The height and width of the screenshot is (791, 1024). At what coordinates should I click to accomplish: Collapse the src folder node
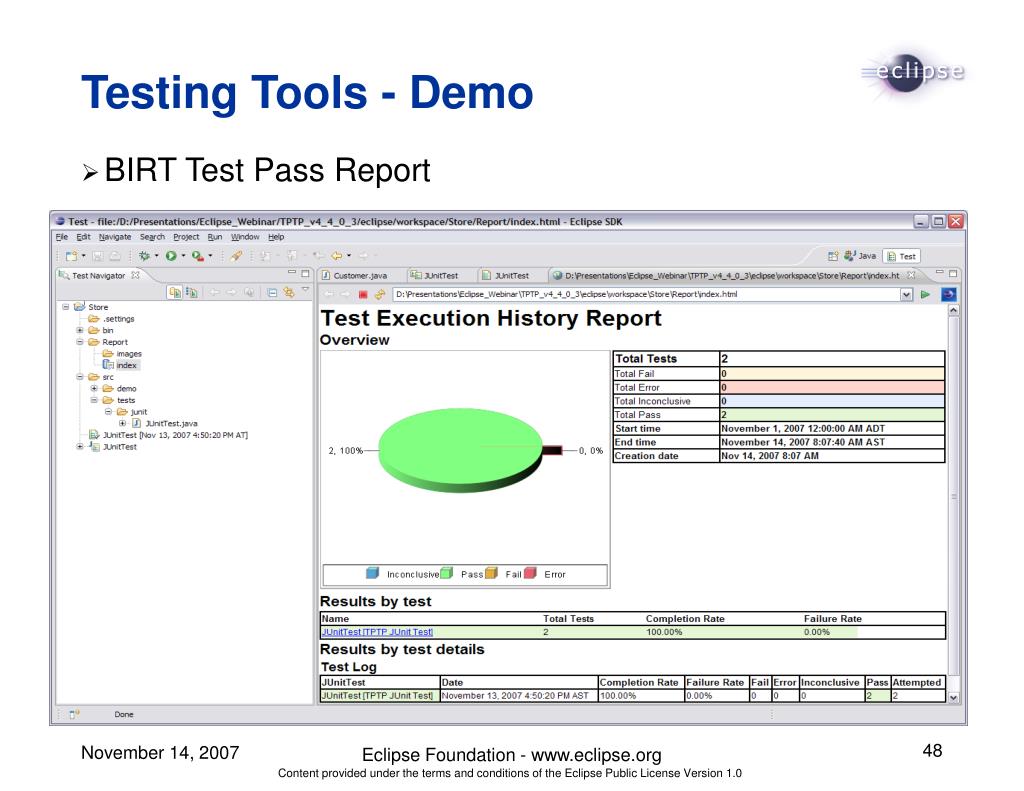point(80,377)
